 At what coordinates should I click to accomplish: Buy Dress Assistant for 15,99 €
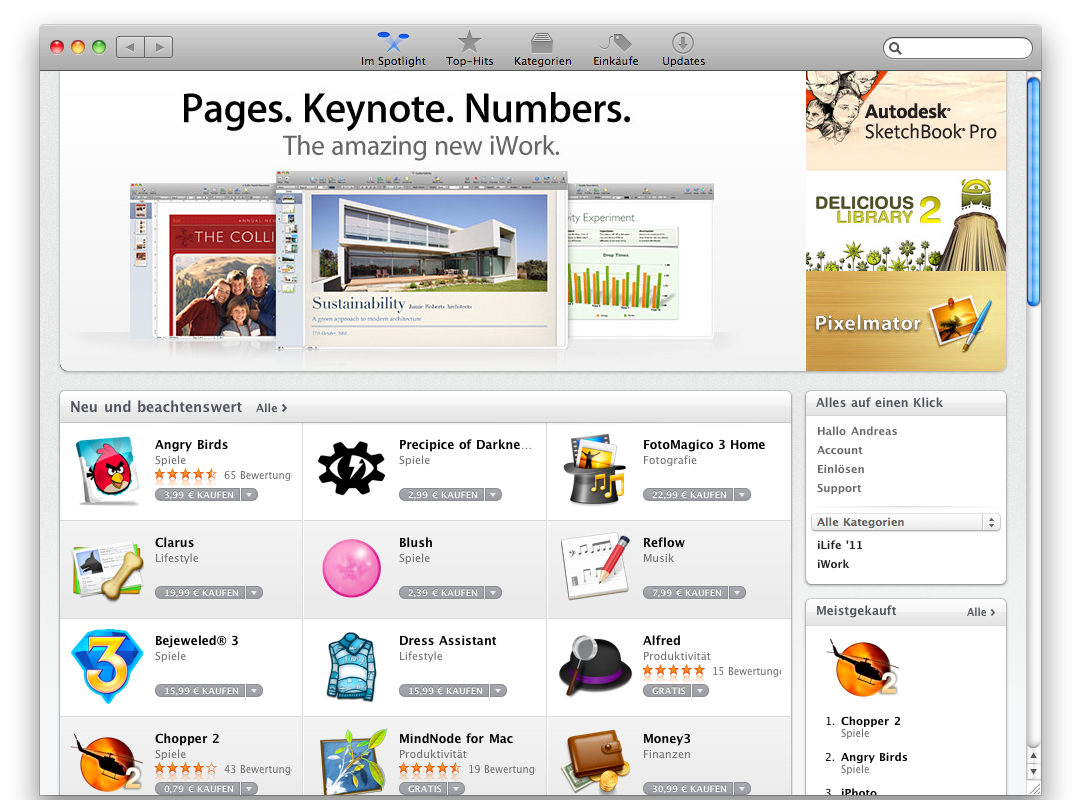[444, 690]
